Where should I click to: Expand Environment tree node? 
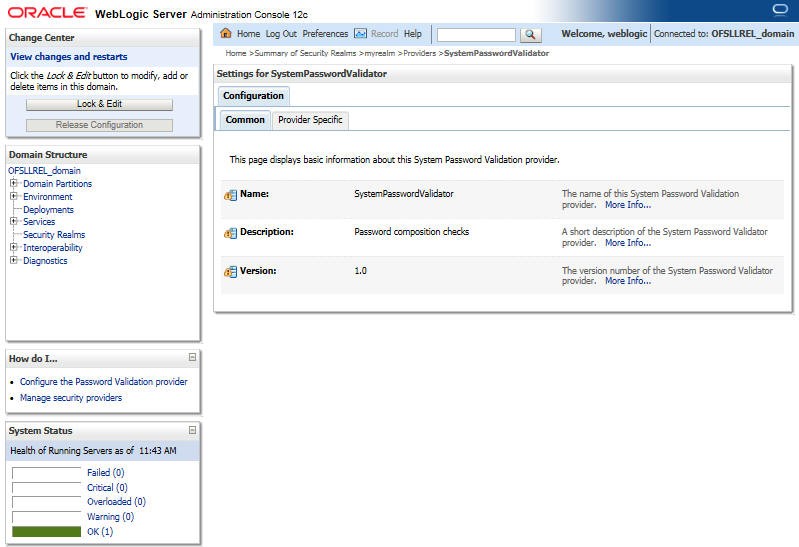pyautogui.click(x=14, y=196)
